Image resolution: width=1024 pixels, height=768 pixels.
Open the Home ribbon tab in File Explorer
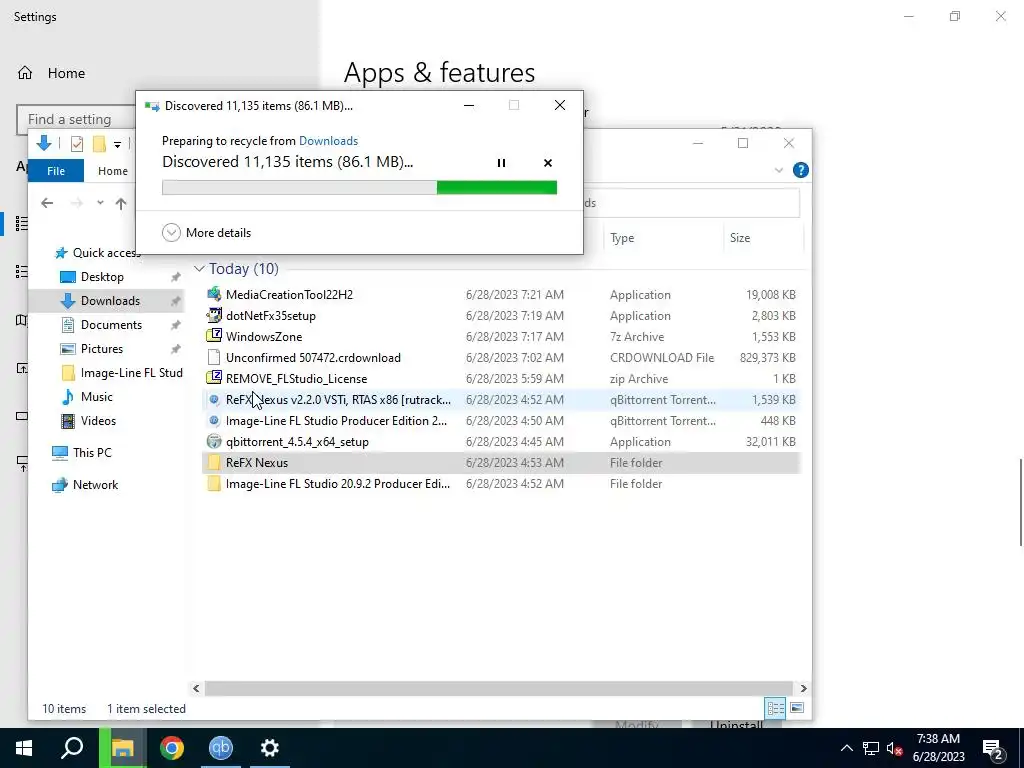(x=113, y=171)
